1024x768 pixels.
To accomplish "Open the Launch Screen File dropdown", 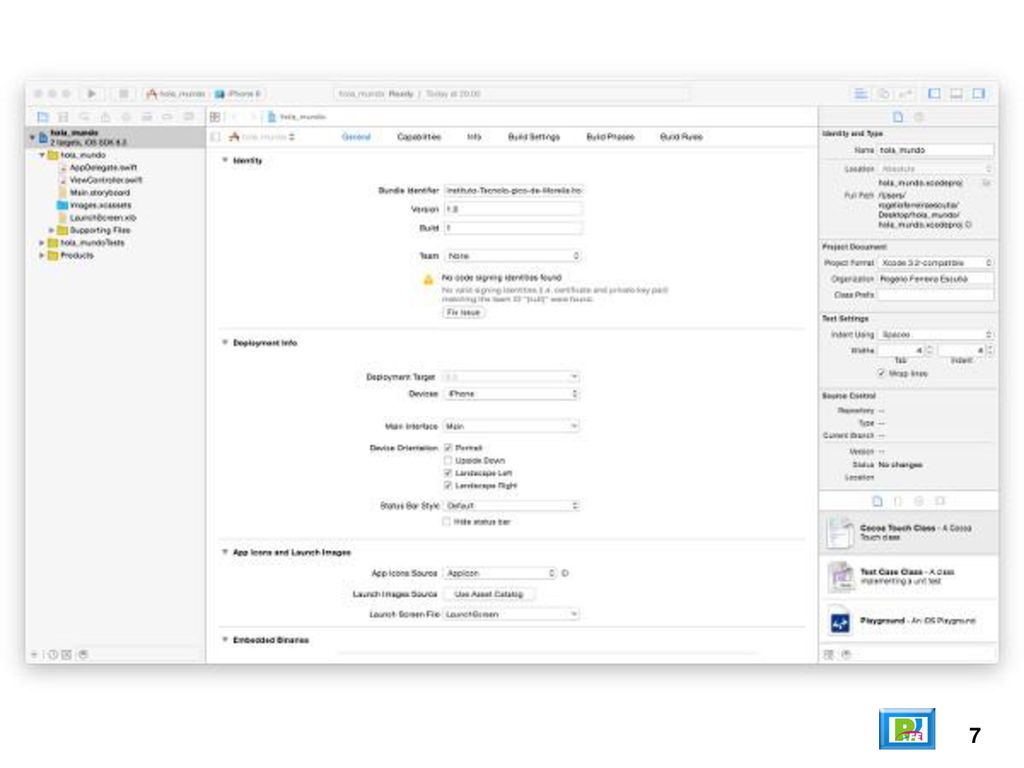I will click(x=511, y=615).
